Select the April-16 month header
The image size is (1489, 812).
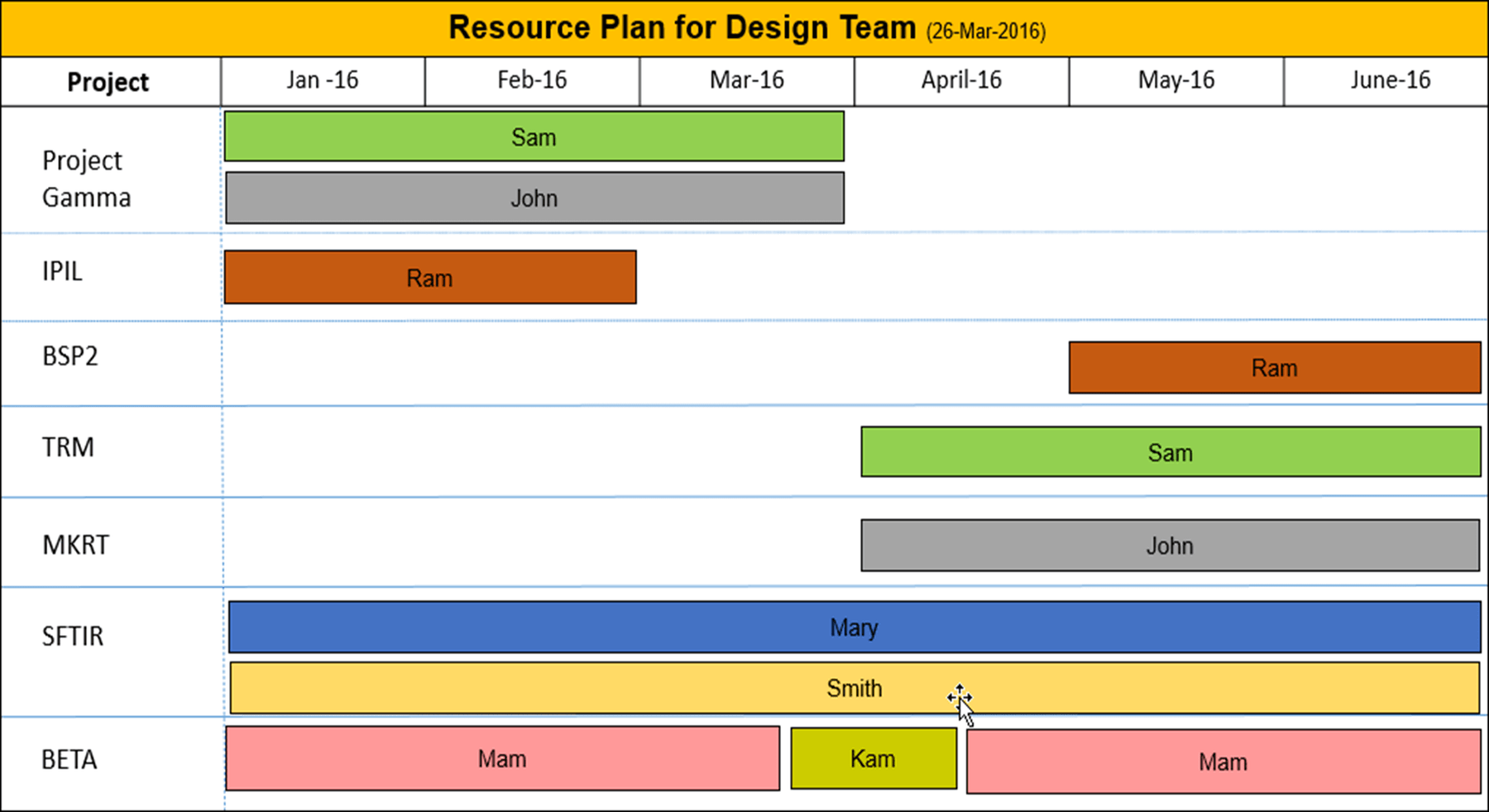(x=961, y=81)
